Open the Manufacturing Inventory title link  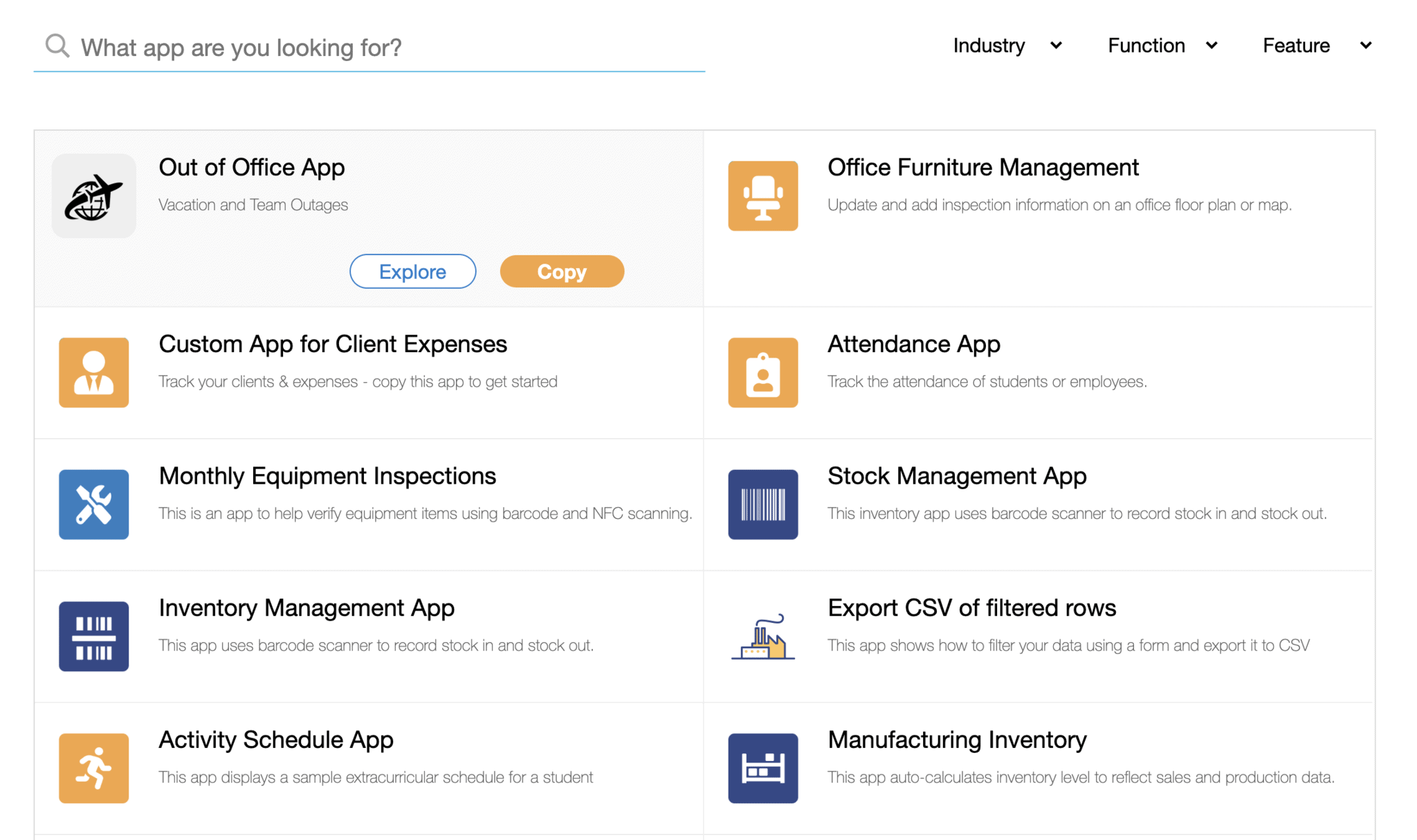pos(957,740)
